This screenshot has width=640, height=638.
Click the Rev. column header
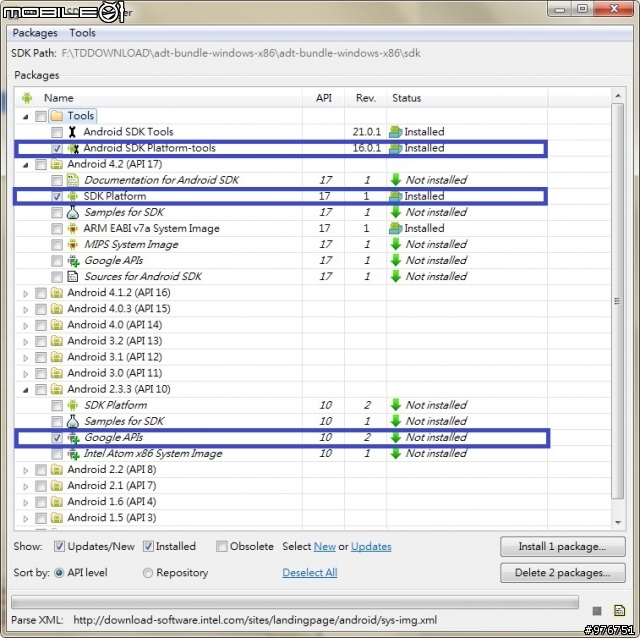pyautogui.click(x=366, y=98)
